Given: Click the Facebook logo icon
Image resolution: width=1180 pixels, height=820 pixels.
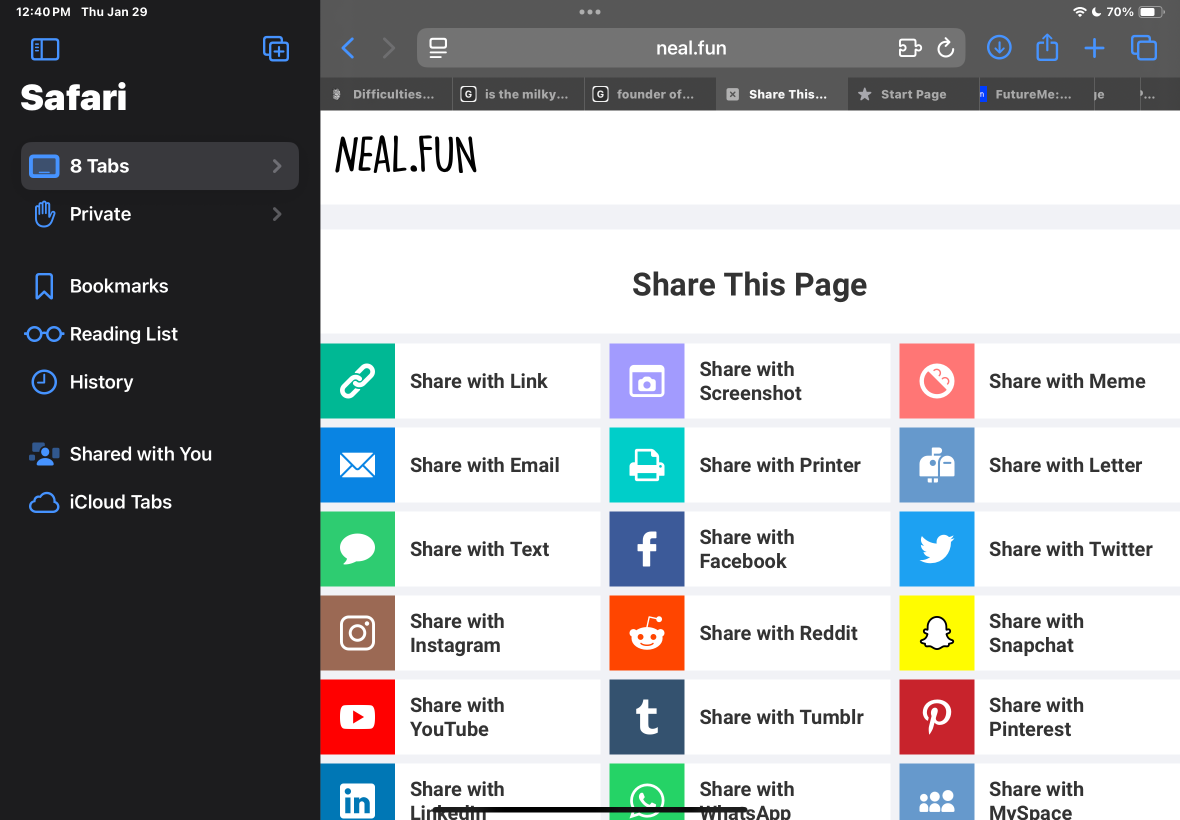Looking at the screenshot, I should pyautogui.click(x=646, y=549).
